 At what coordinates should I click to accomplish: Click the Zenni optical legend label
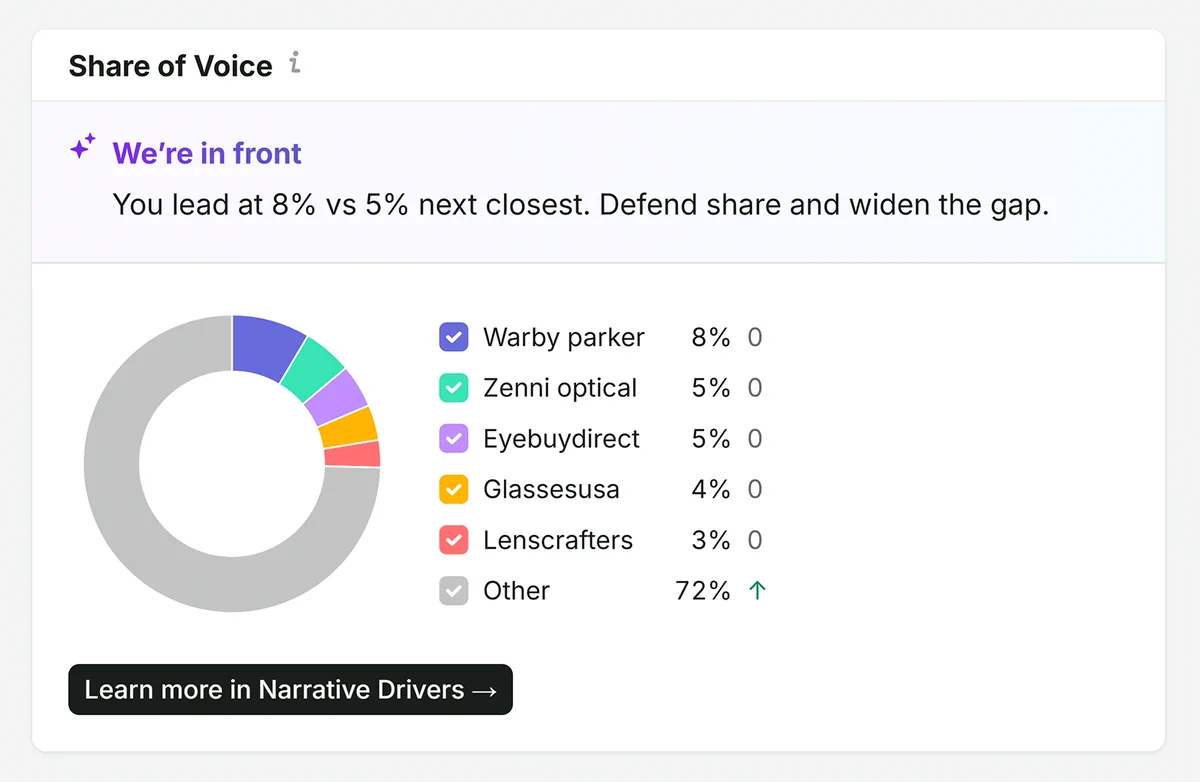[x=560, y=388]
